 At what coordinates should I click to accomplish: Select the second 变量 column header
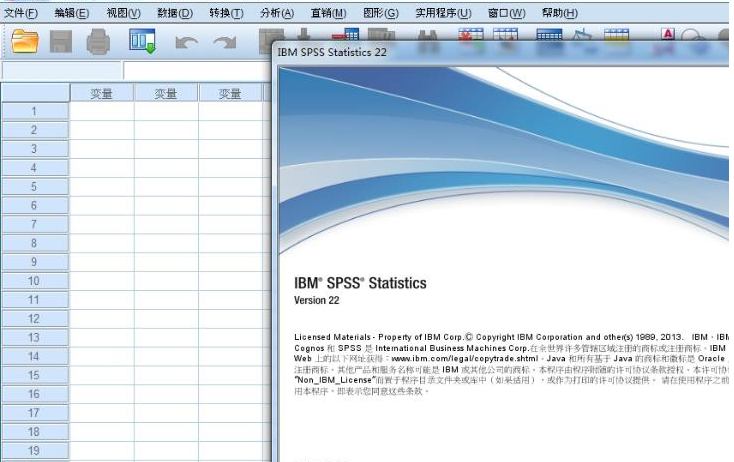pos(166,93)
